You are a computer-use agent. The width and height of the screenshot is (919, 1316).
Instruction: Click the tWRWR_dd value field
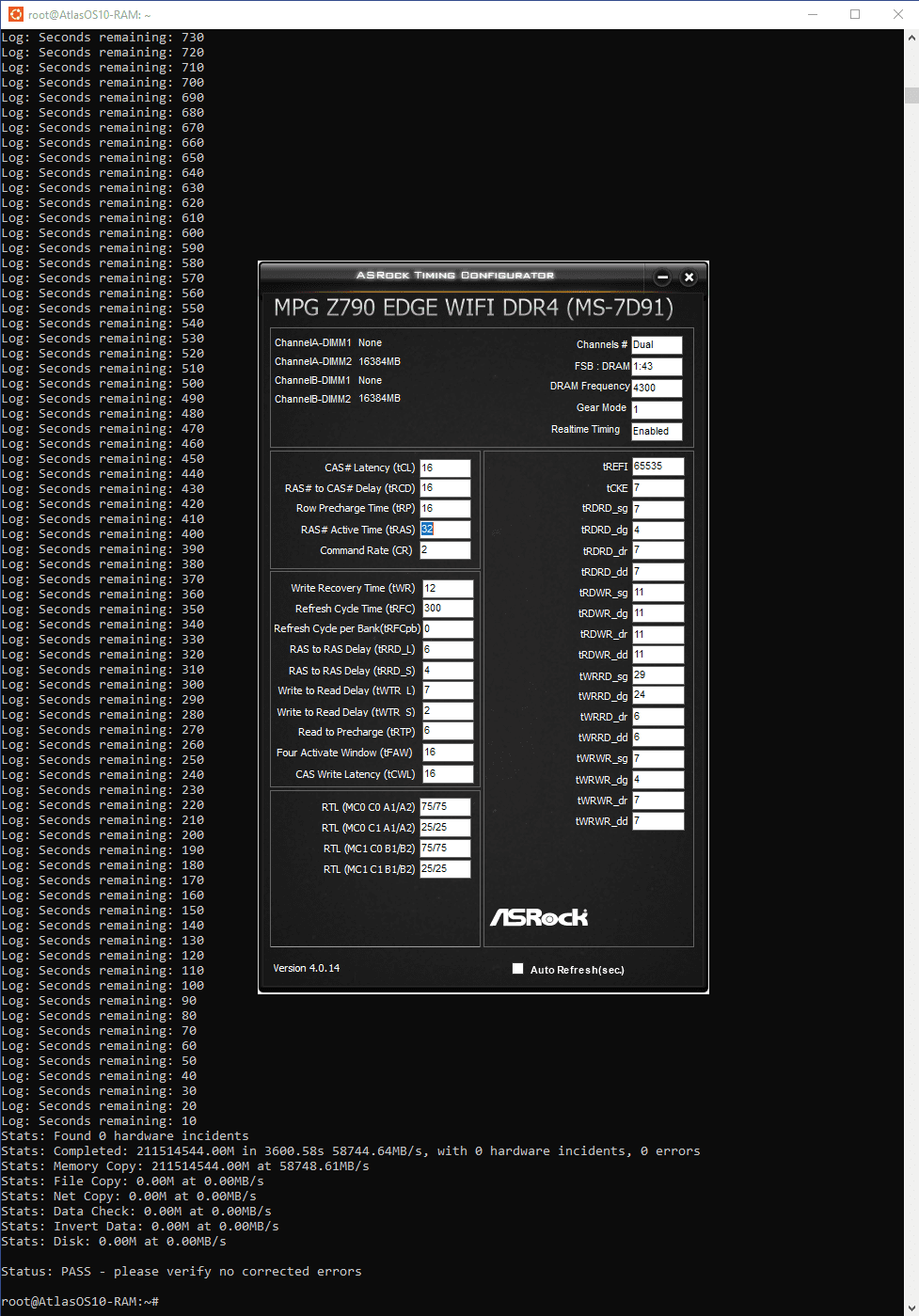[658, 821]
